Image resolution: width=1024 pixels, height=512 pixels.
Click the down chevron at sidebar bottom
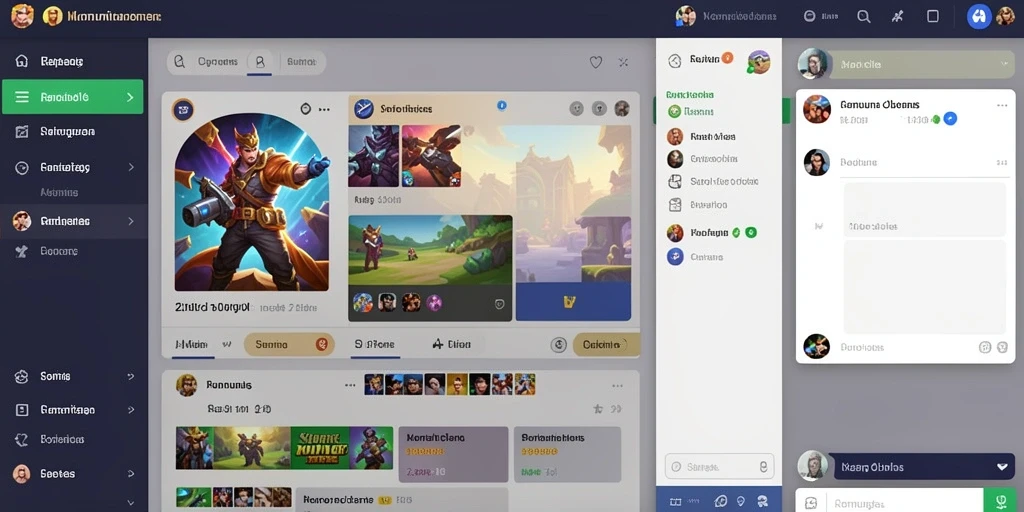point(131,503)
